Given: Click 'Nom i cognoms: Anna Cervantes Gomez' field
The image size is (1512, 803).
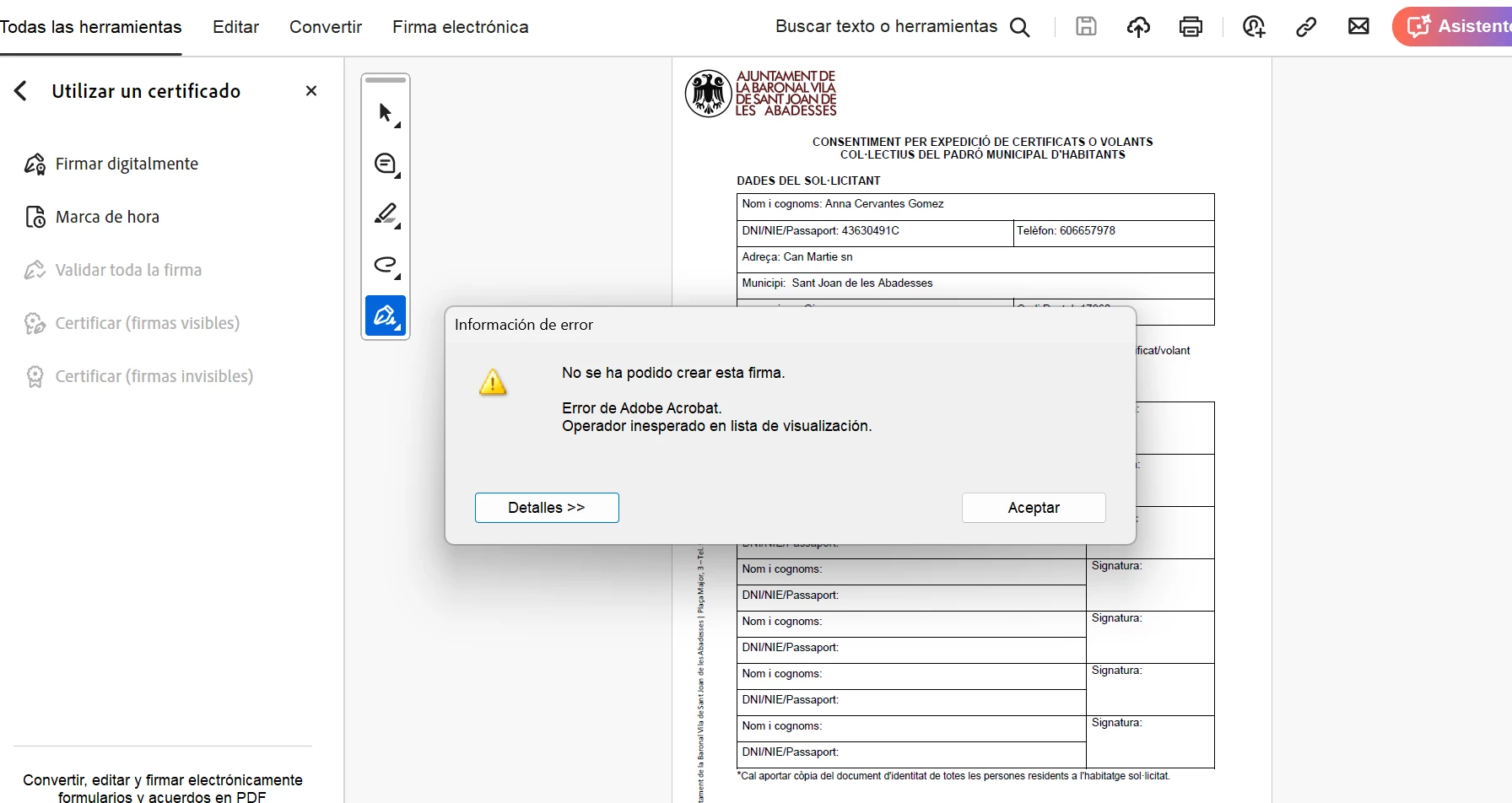Looking at the screenshot, I should (975, 207).
